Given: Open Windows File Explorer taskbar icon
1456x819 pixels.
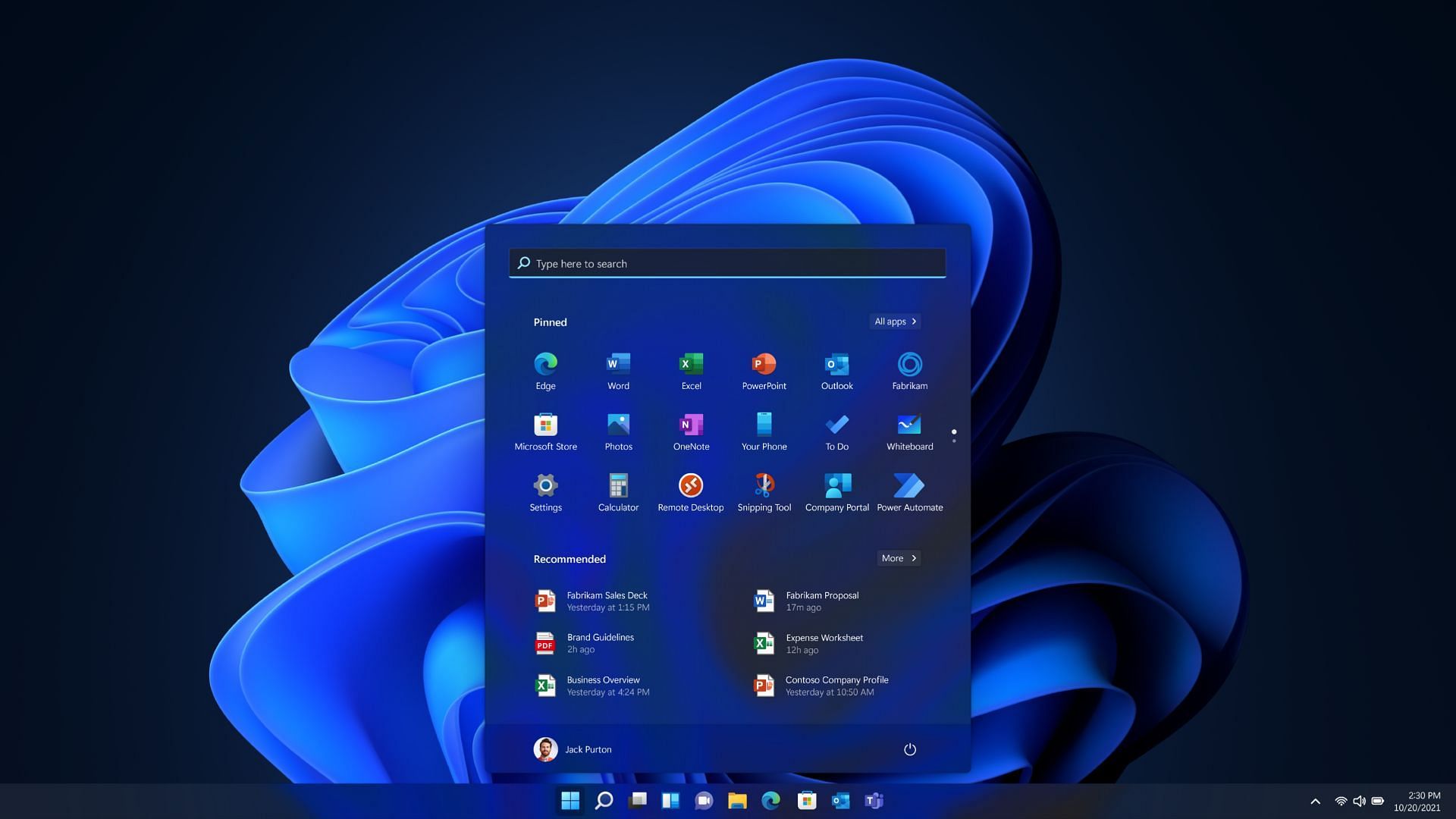Looking at the screenshot, I should (738, 800).
